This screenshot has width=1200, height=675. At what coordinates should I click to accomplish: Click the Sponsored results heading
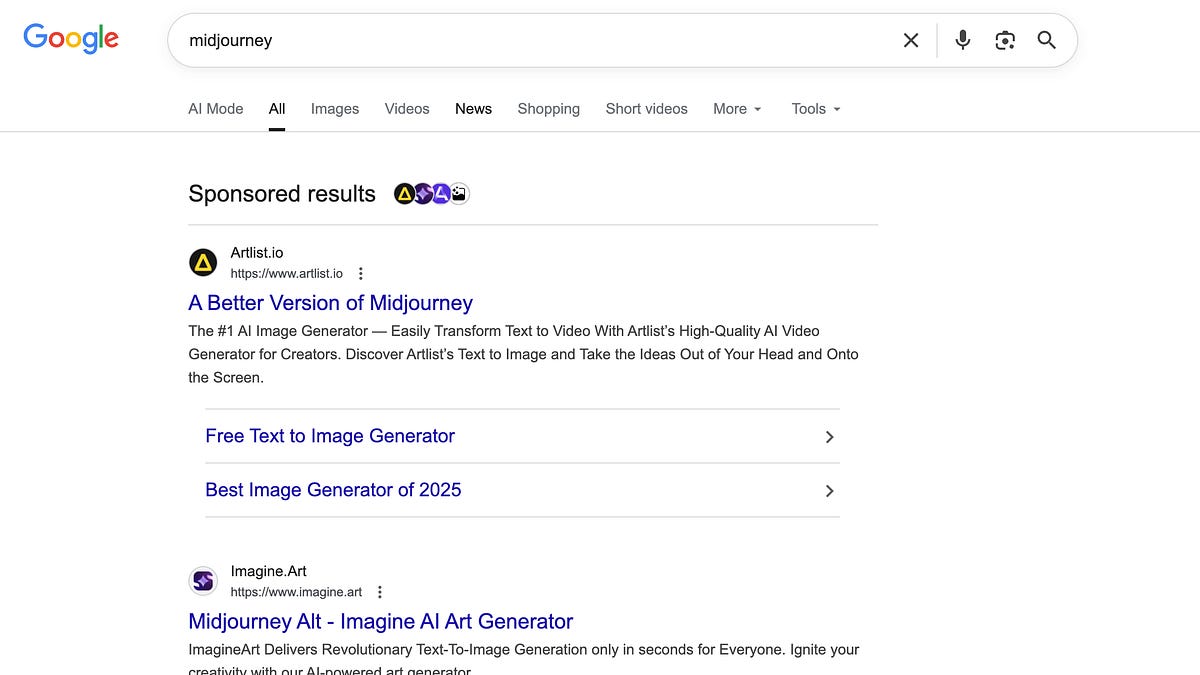coord(282,194)
